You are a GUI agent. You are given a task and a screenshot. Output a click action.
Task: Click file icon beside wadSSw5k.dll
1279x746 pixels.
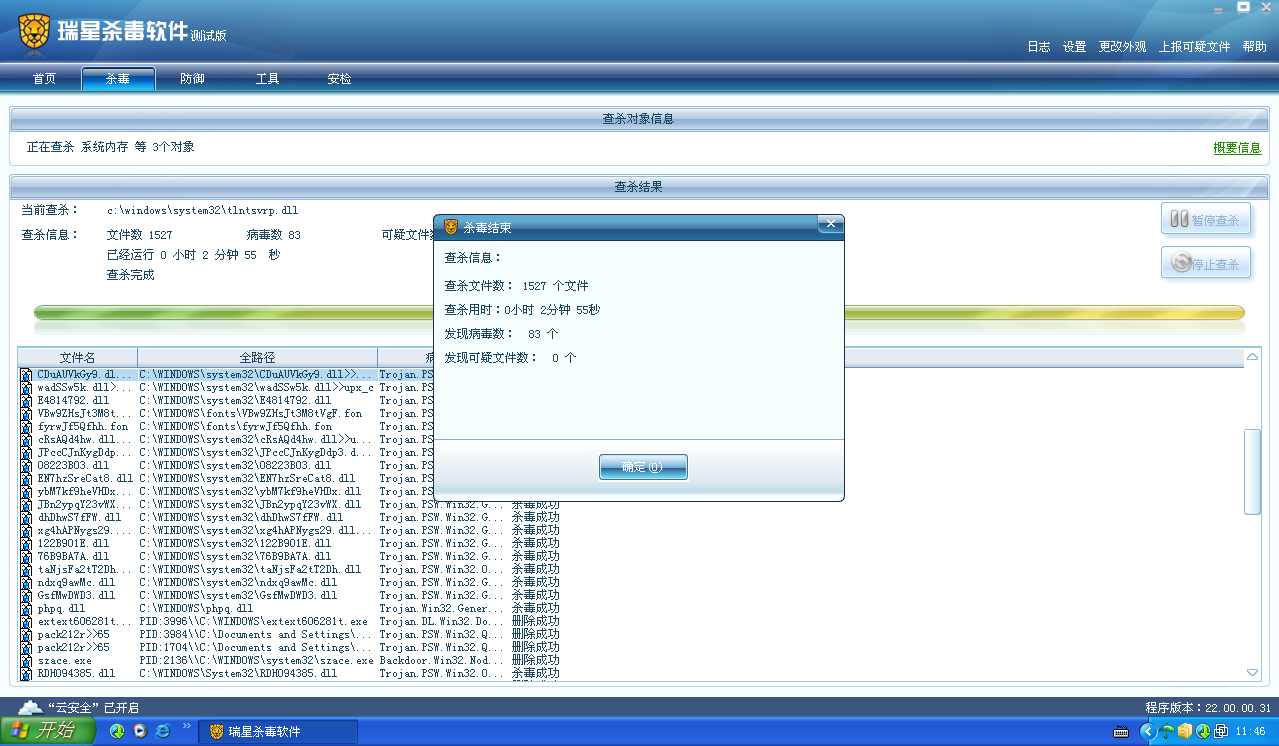26,387
